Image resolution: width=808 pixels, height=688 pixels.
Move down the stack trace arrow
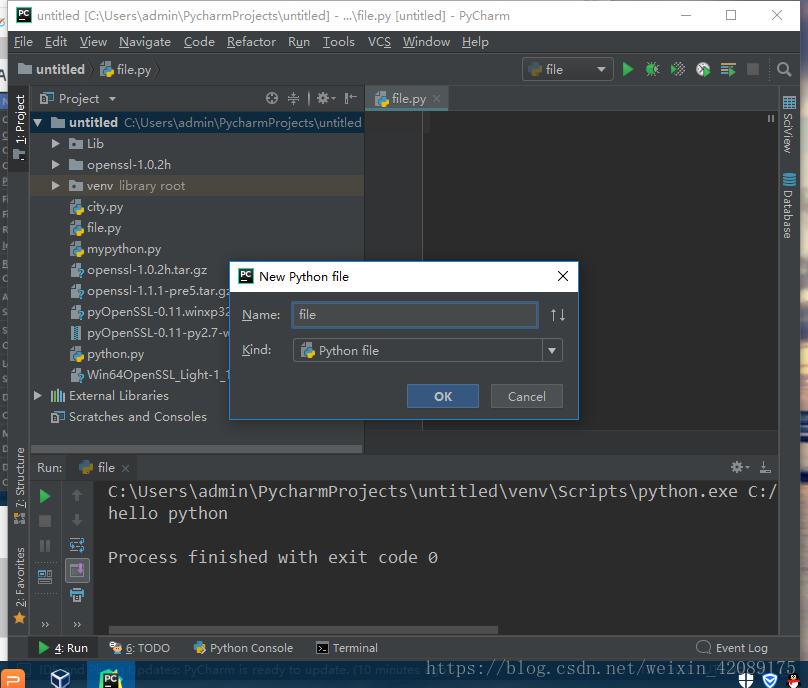[77, 520]
